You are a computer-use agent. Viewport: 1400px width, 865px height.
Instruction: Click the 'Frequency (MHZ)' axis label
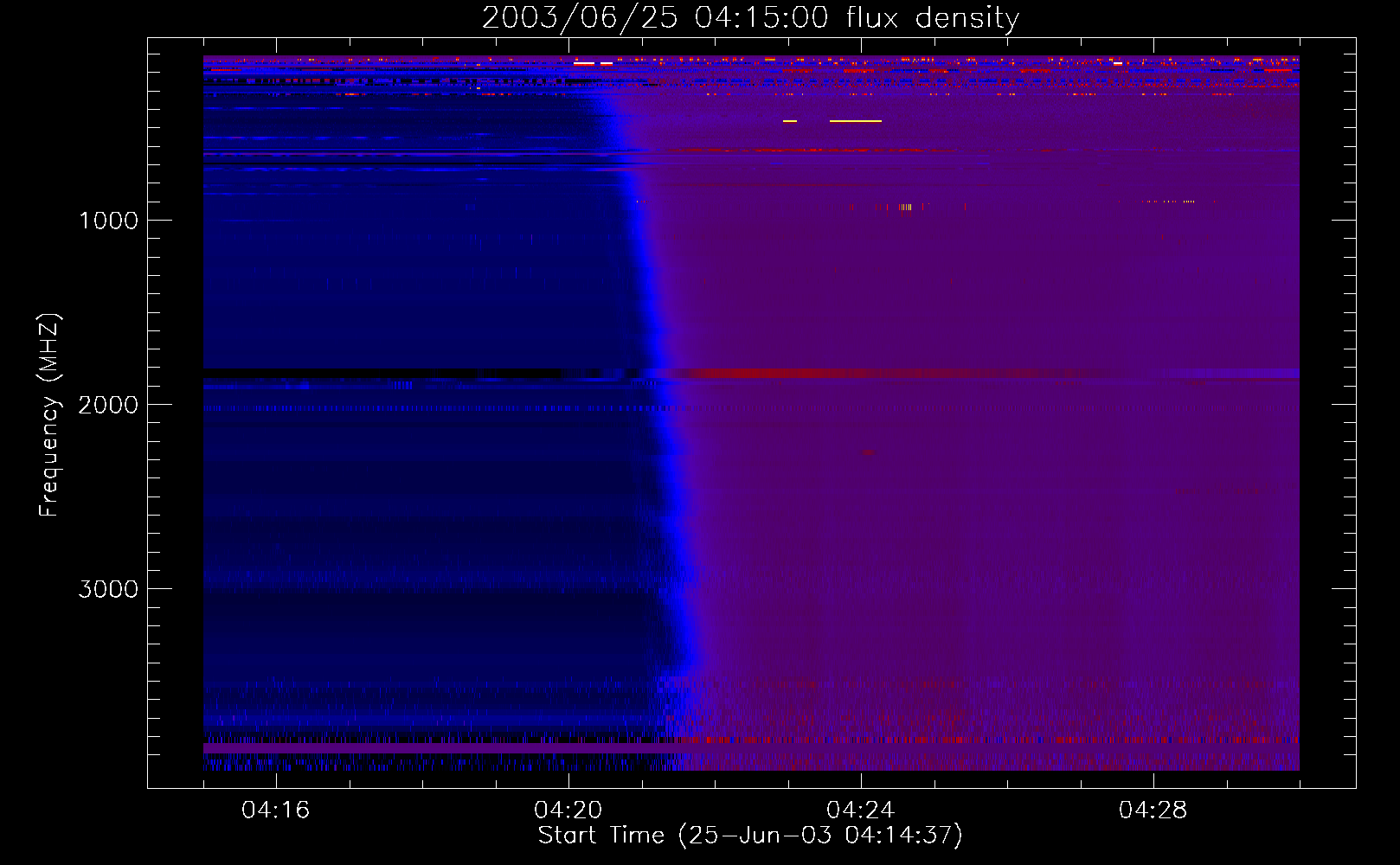48,415
